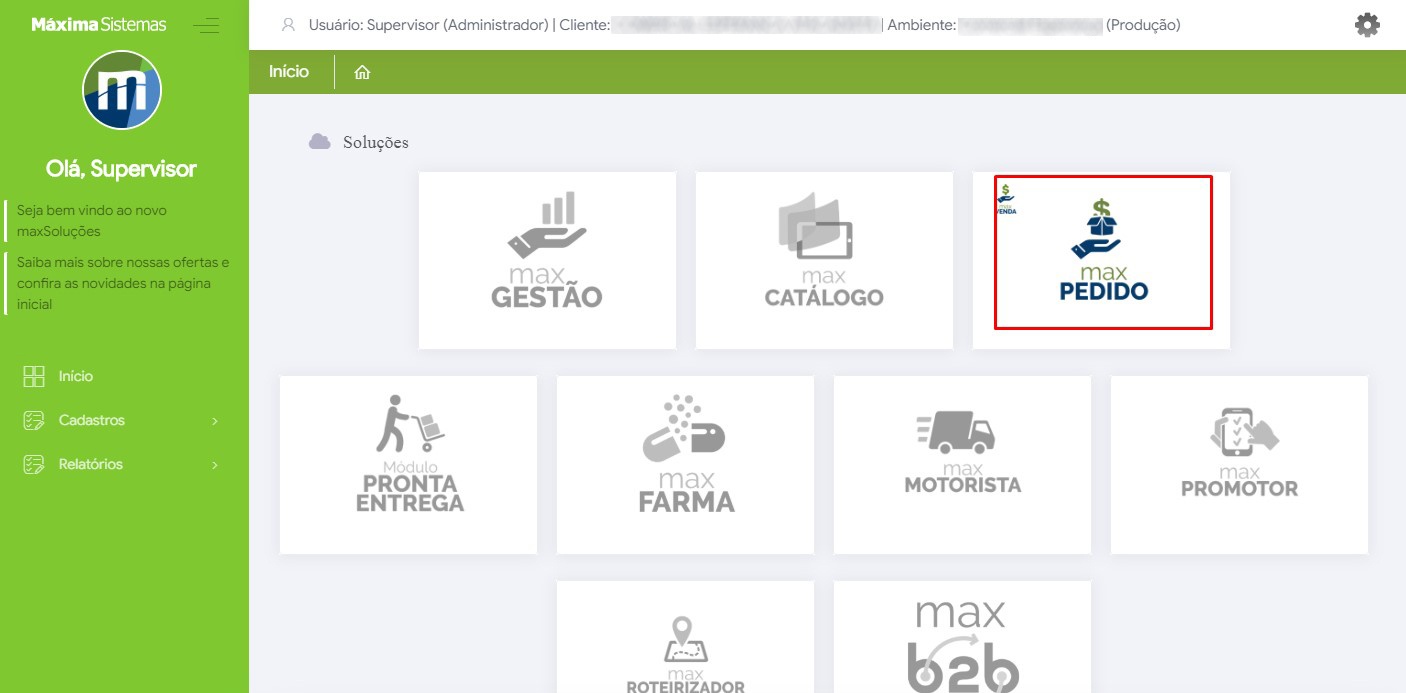Open the maxRoteirizador solution tile
1406x693 pixels.
tap(685, 637)
